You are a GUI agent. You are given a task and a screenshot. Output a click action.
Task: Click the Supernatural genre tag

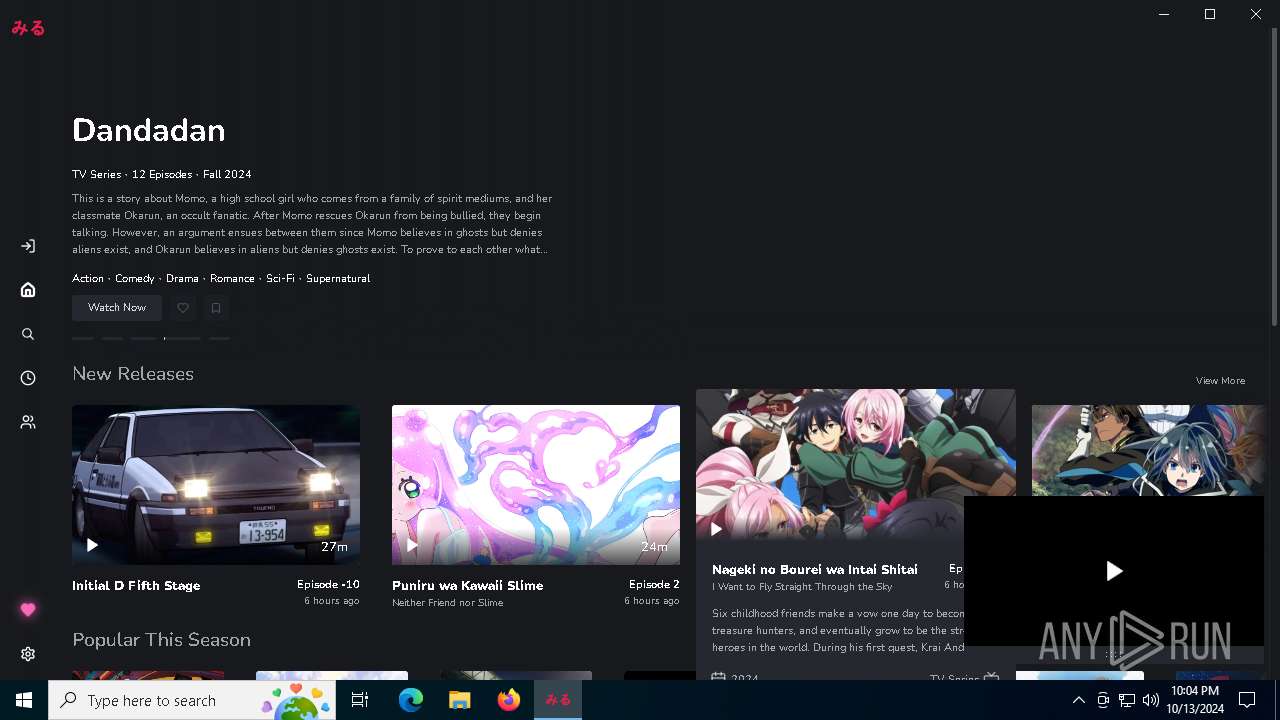[338, 279]
